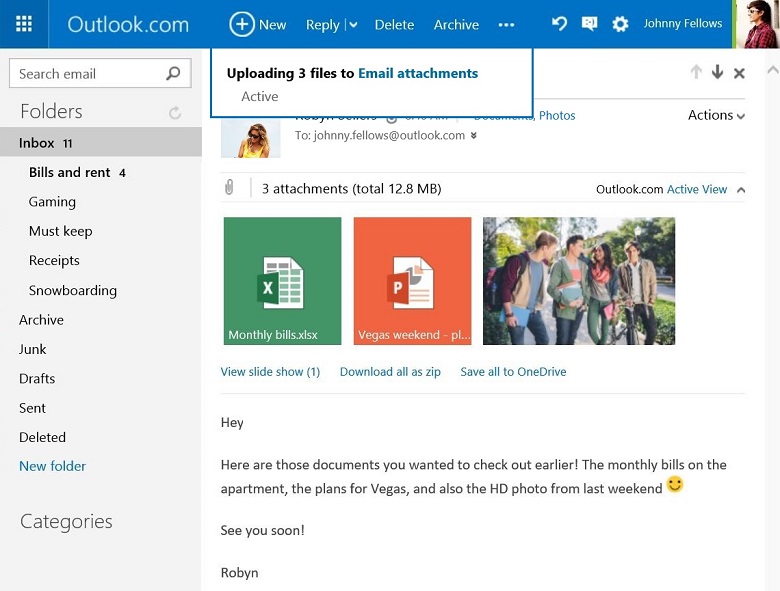This screenshot has height=591, width=780.
Task: Open the Actions dropdown menu
Action: click(x=716, y=115)
